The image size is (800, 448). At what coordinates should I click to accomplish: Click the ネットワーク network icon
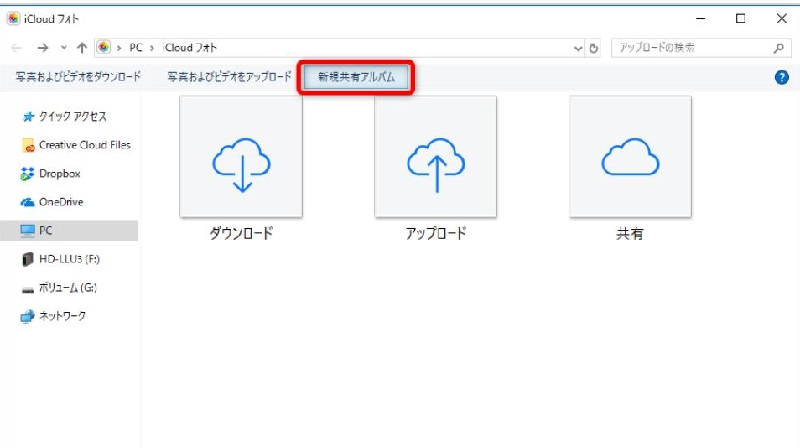pyautogui.click(x=27, y=317)
